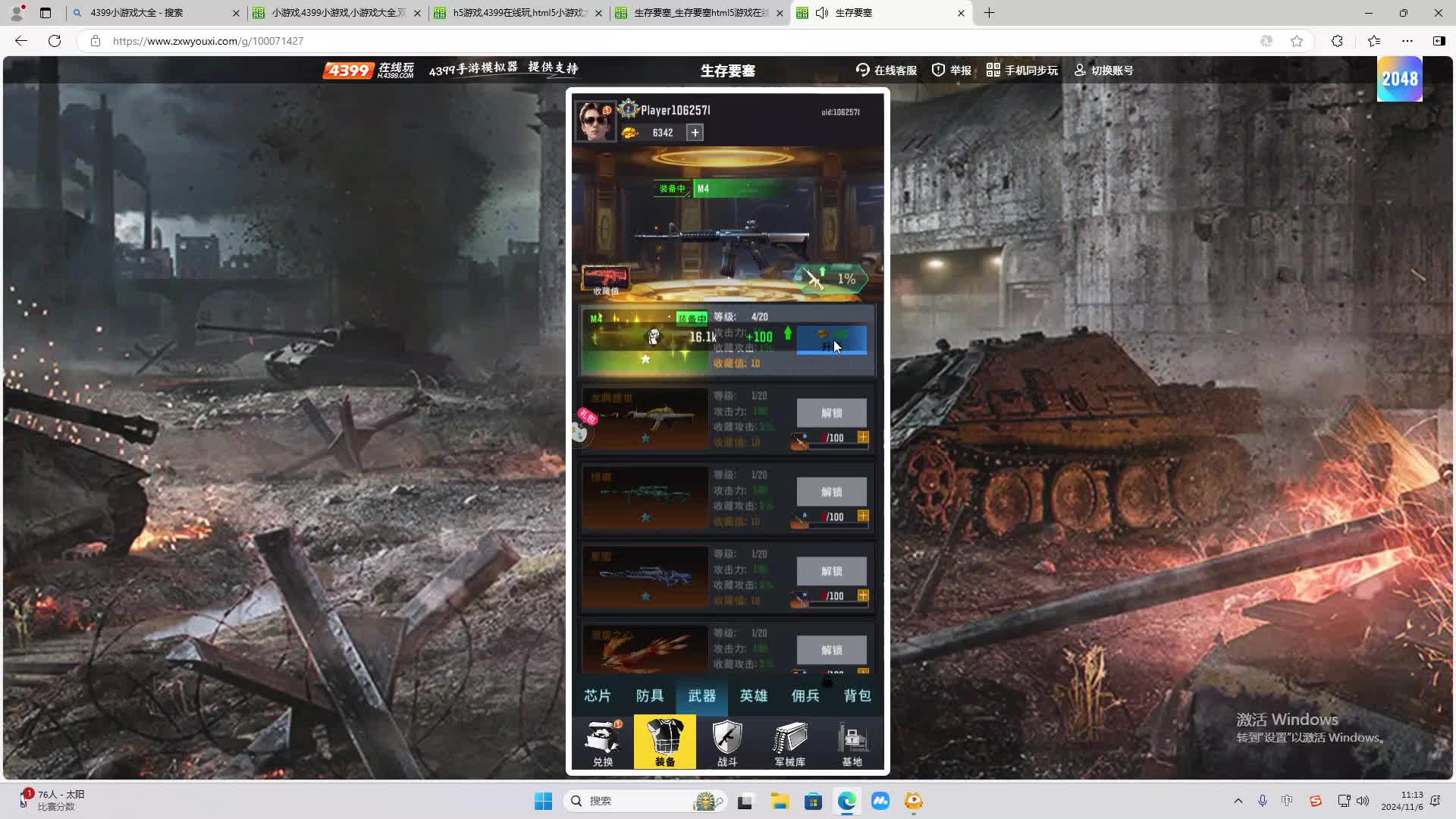Viewport: 1456px width, 819px height.
Task: Open the 兑换 exchange menu
Action: point(603,742)
